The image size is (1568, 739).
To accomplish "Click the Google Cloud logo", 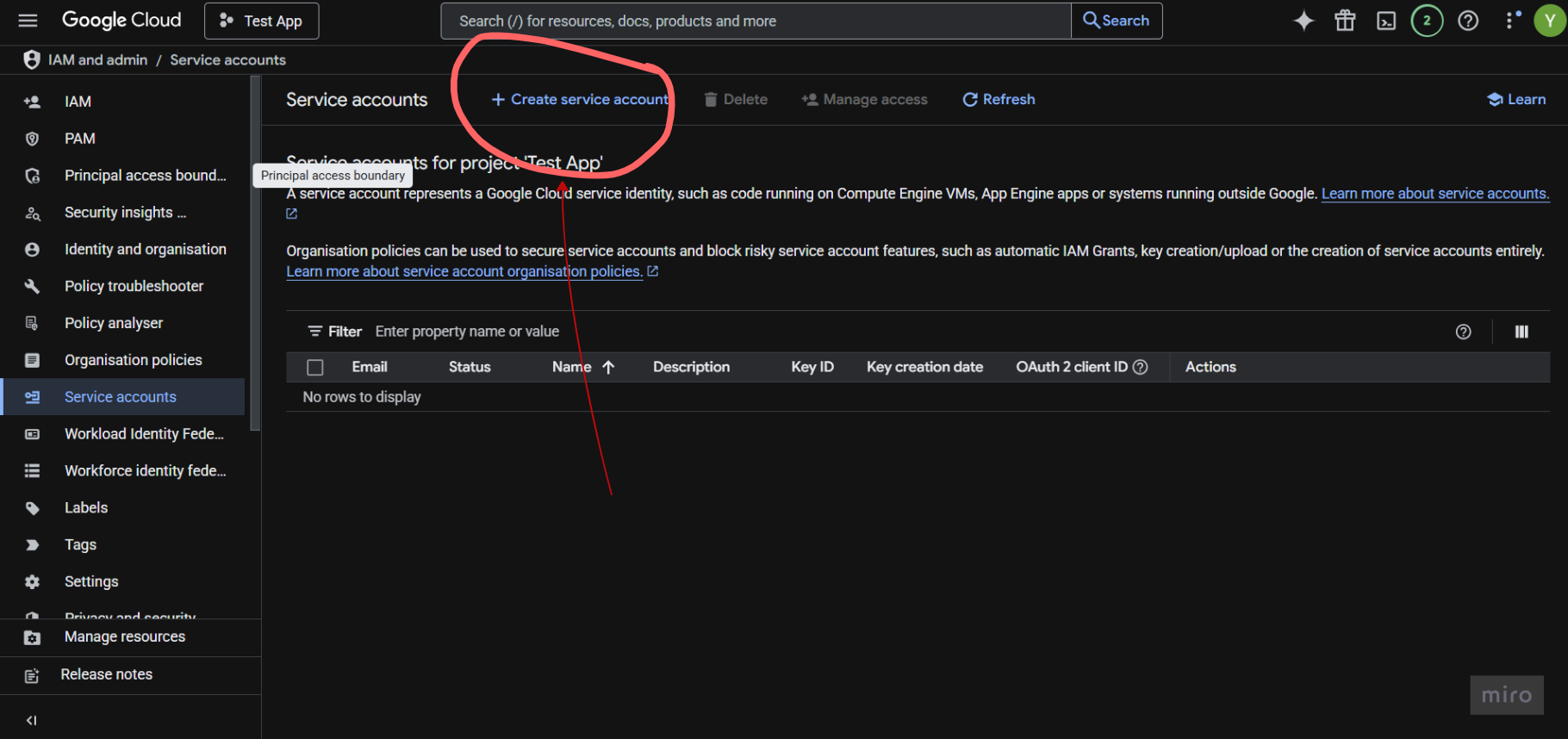I will (x=121, y=20).
